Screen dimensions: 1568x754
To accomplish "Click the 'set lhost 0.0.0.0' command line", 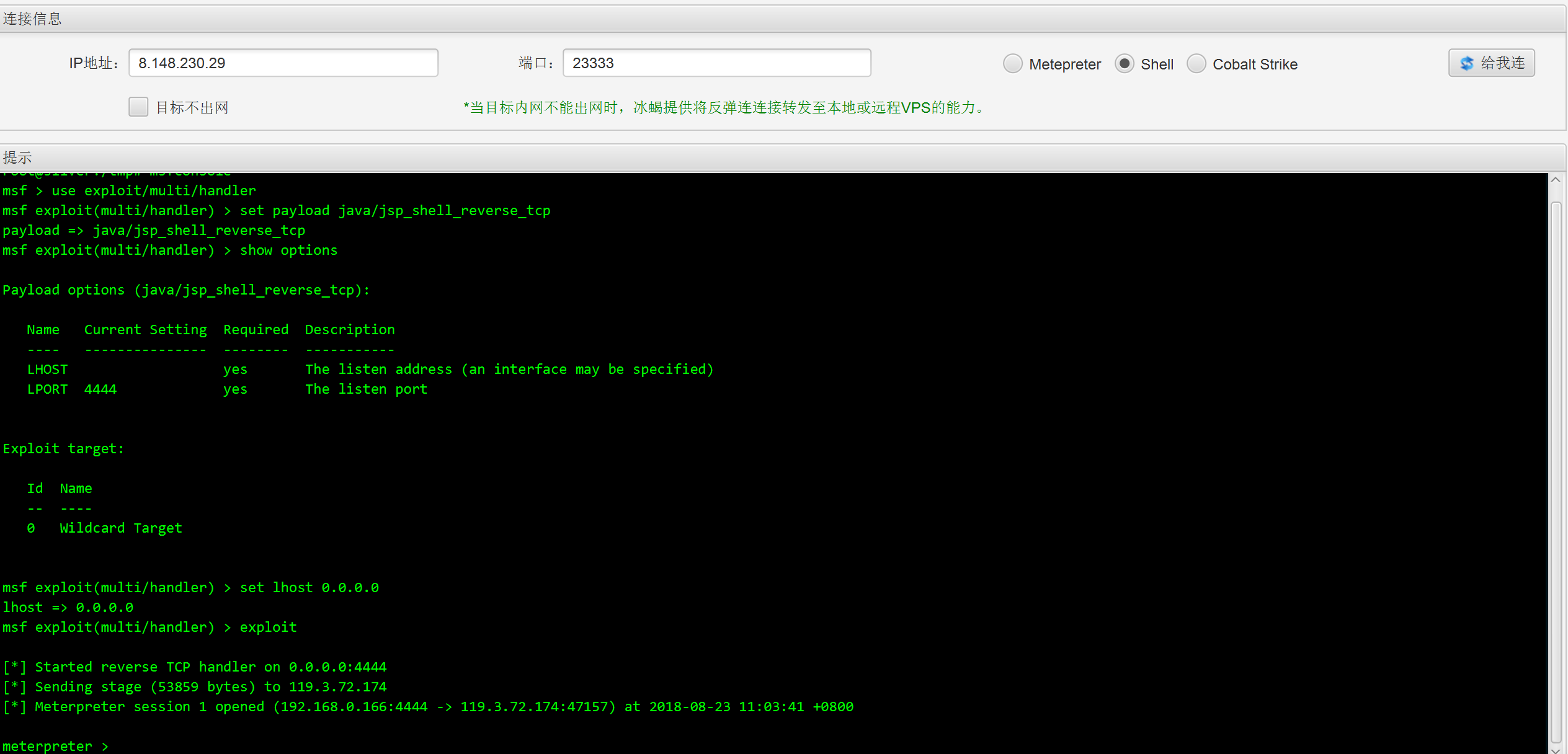I will click(x=190, y=587).
